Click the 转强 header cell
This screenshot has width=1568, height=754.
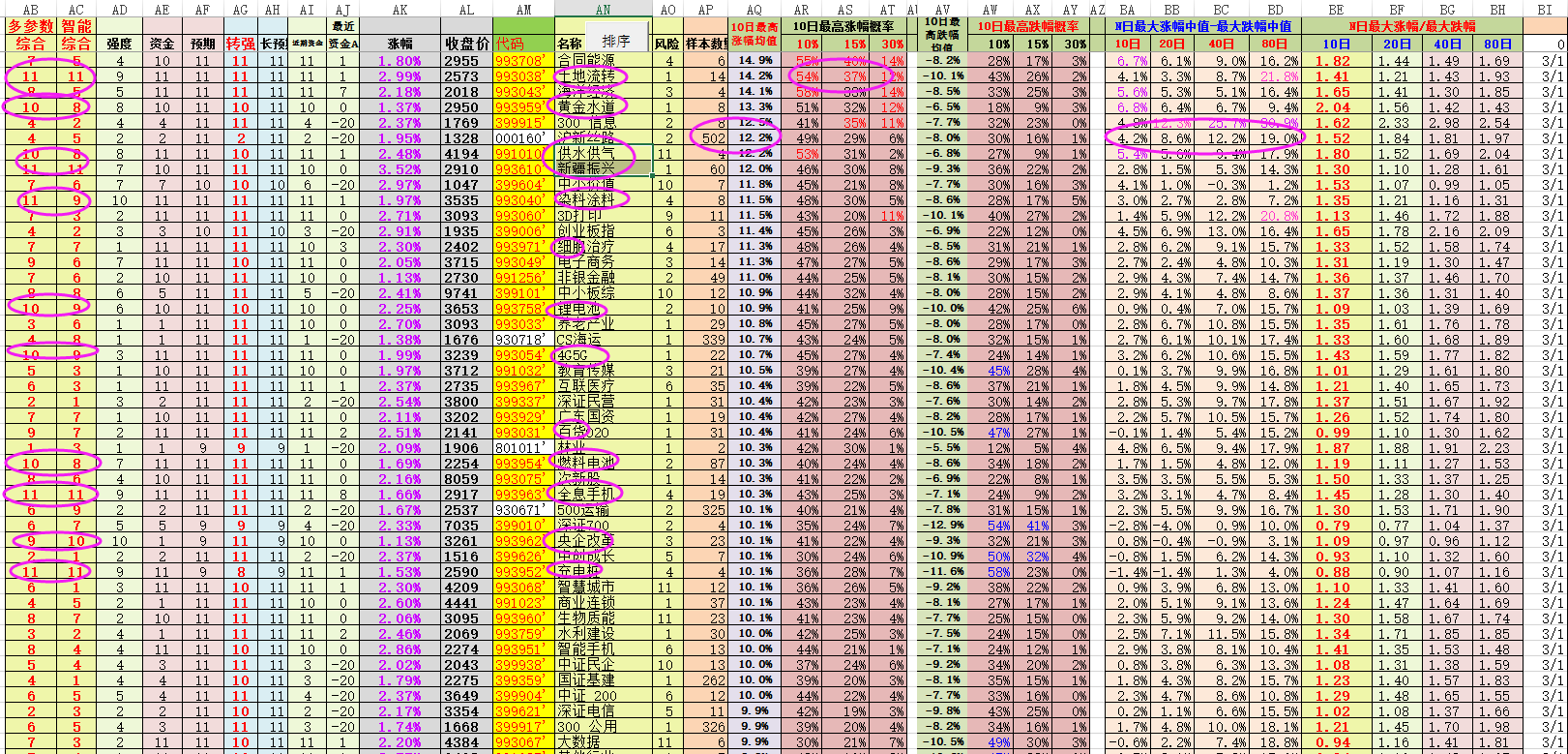click(x=240, y=44)
